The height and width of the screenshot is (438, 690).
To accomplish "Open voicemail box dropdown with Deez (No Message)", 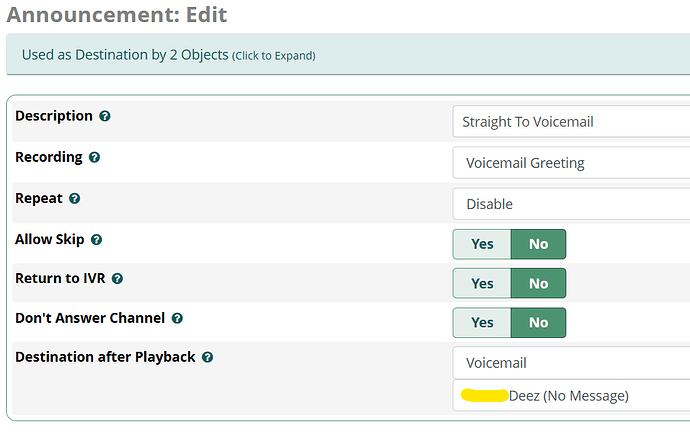I will pyautogui.click(x=571, y=396).
